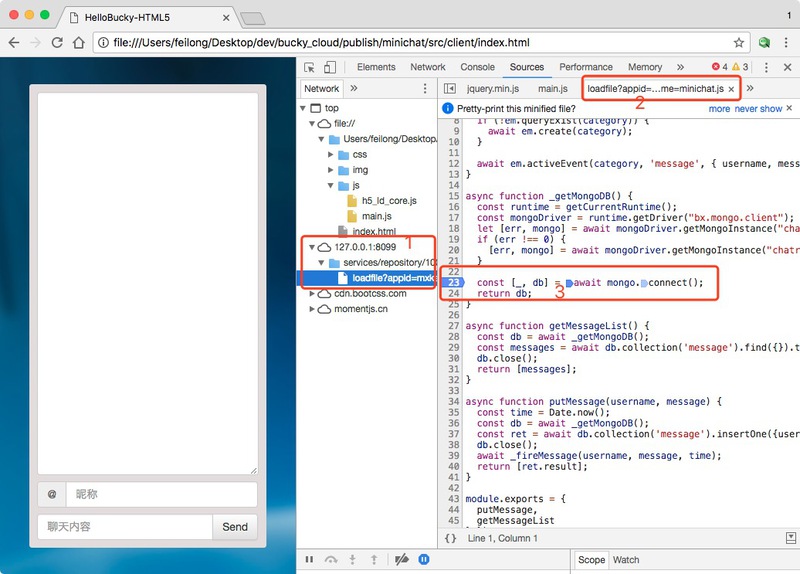Image resolution: width=800 pixels, height=574 pixels.
Task: Open the jquery.min.js file tab
Action: pos(493,89)
